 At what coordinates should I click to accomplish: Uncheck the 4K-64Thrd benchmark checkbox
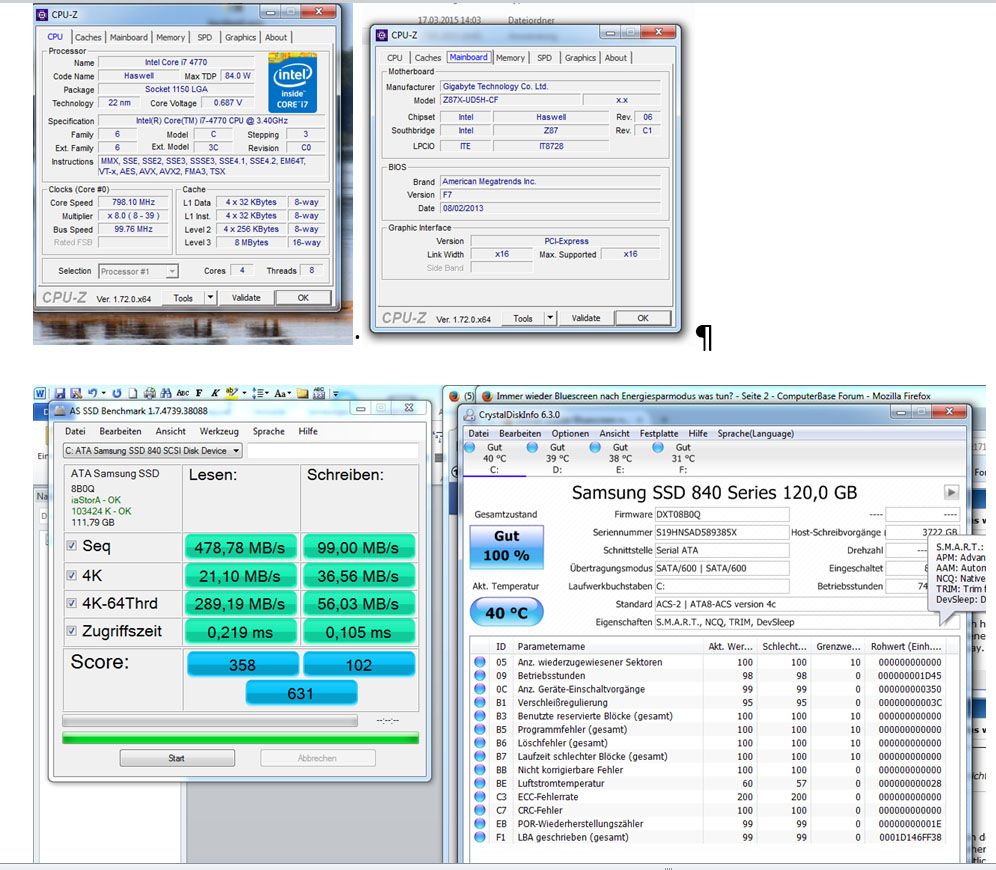[72, 603]
